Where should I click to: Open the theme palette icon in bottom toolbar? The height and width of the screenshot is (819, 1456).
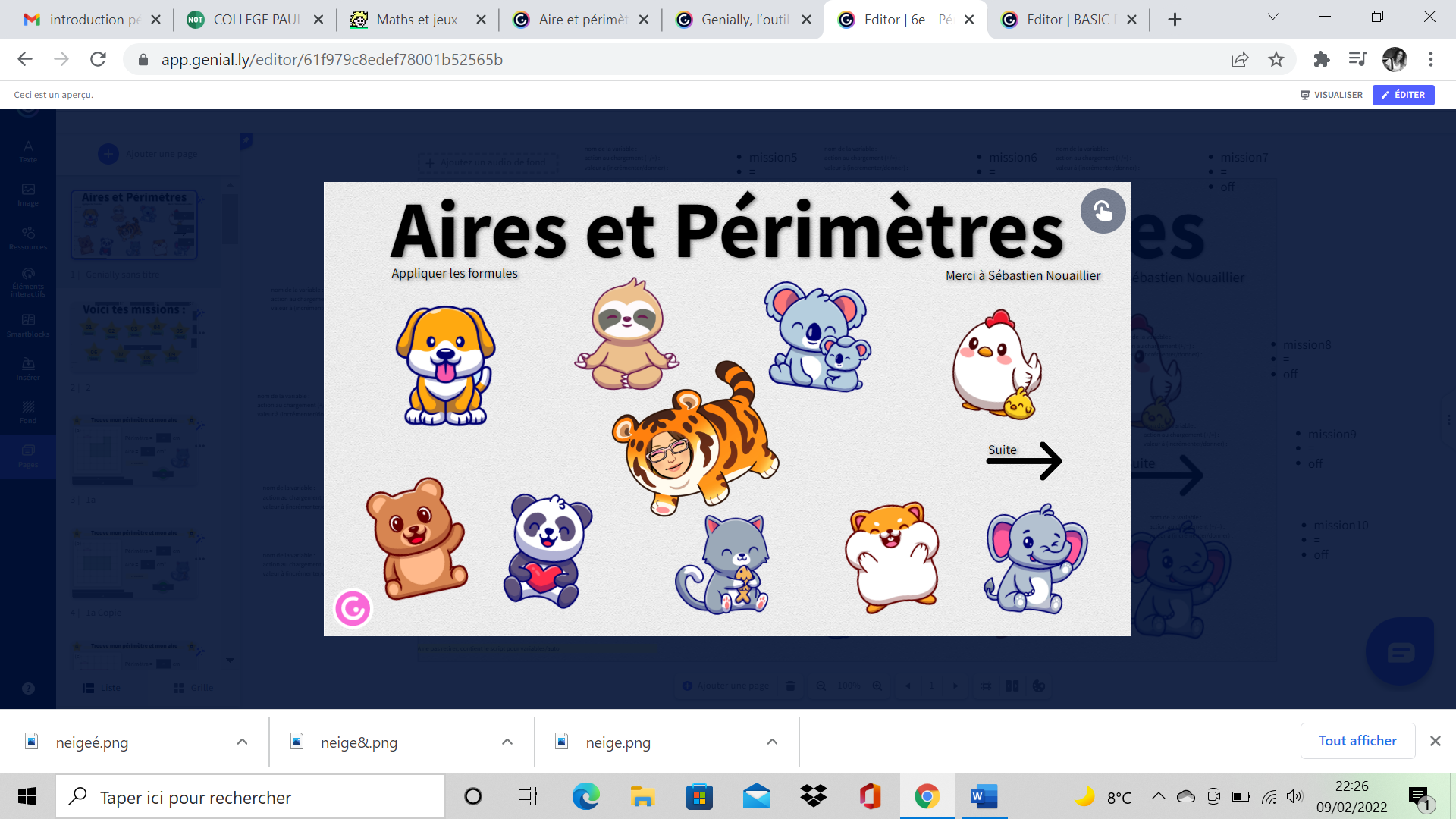[x=1039, y=686]
